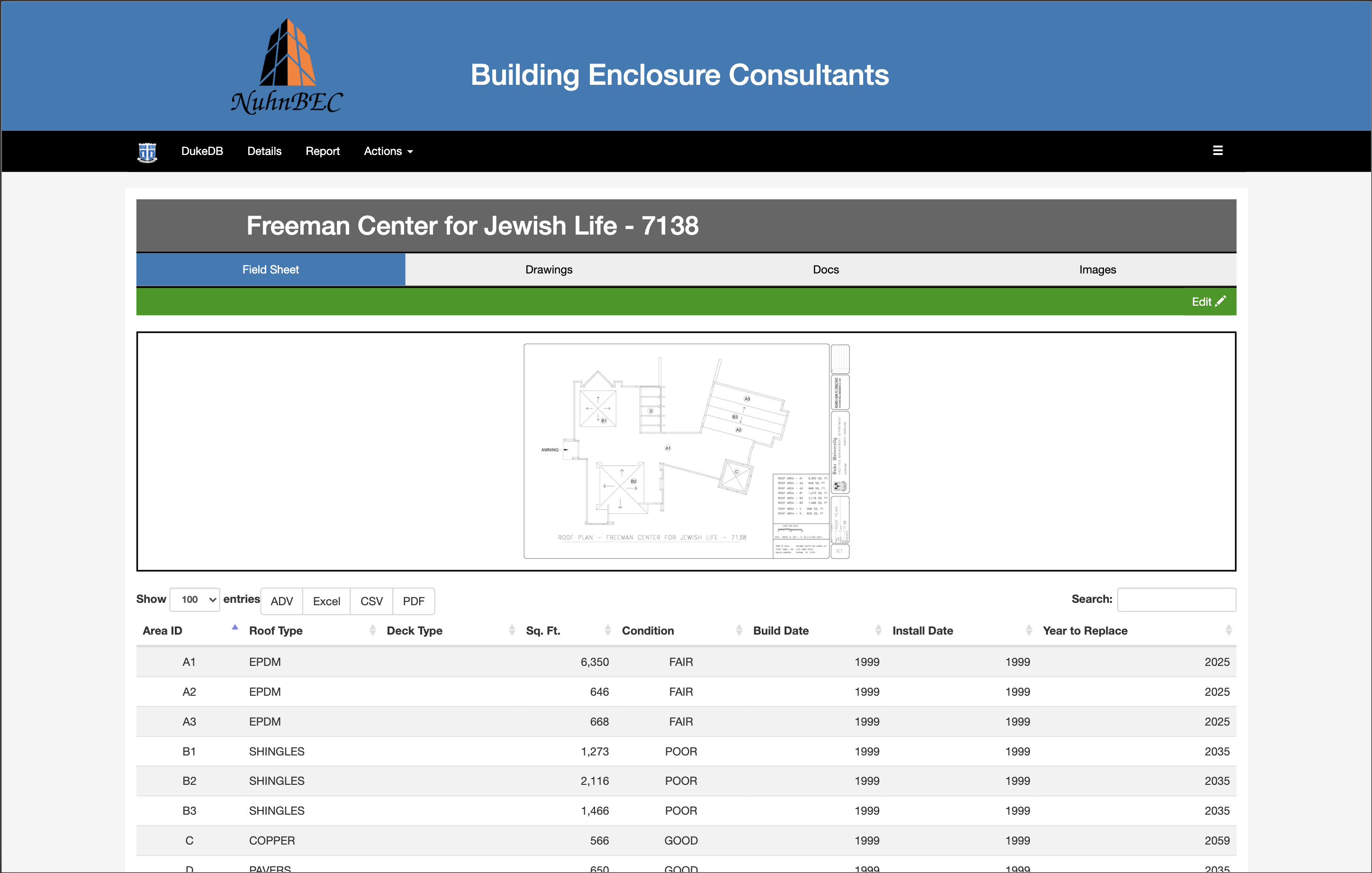
Task: Expand the Actions dropdown menu
Action: coord(388,151)
